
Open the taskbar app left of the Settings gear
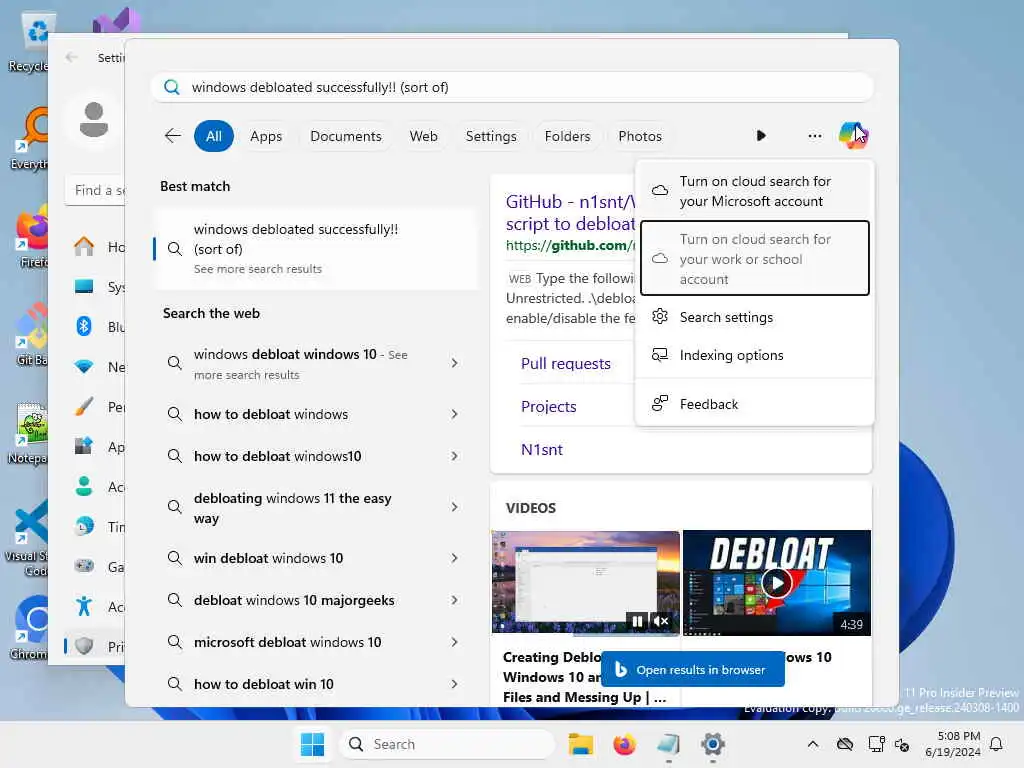[668, 744]
